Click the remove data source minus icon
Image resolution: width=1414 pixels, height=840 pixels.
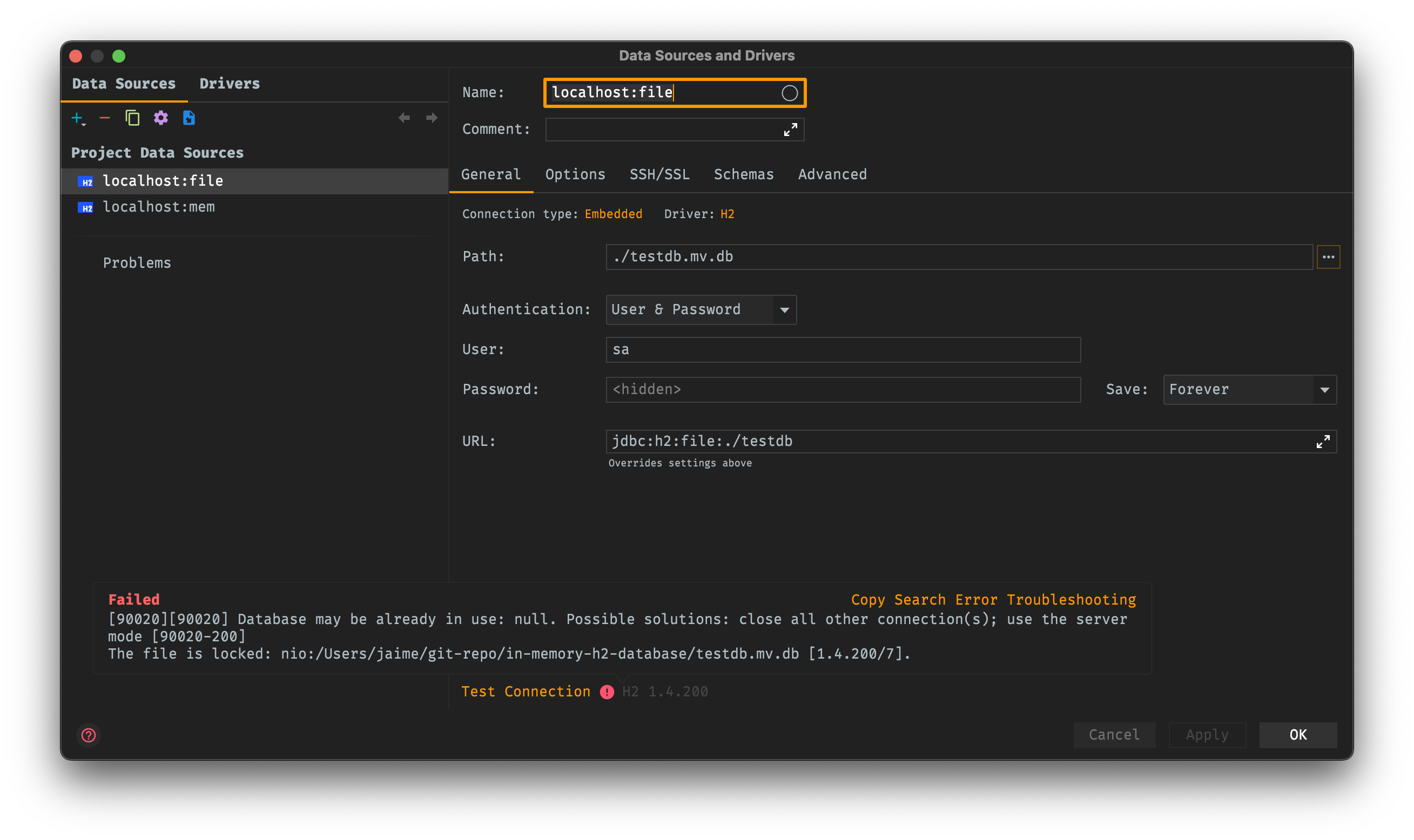point(105,118)
